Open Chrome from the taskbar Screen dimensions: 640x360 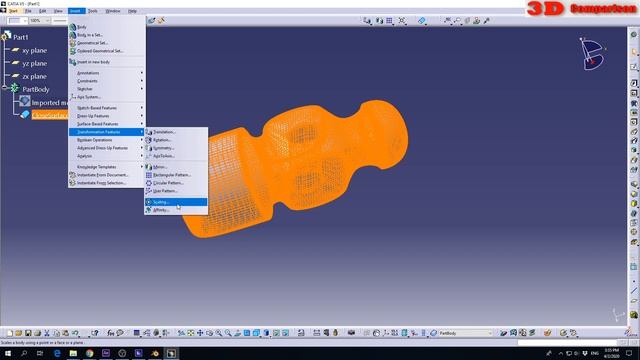pyautogui.click(x=89, y=353)
